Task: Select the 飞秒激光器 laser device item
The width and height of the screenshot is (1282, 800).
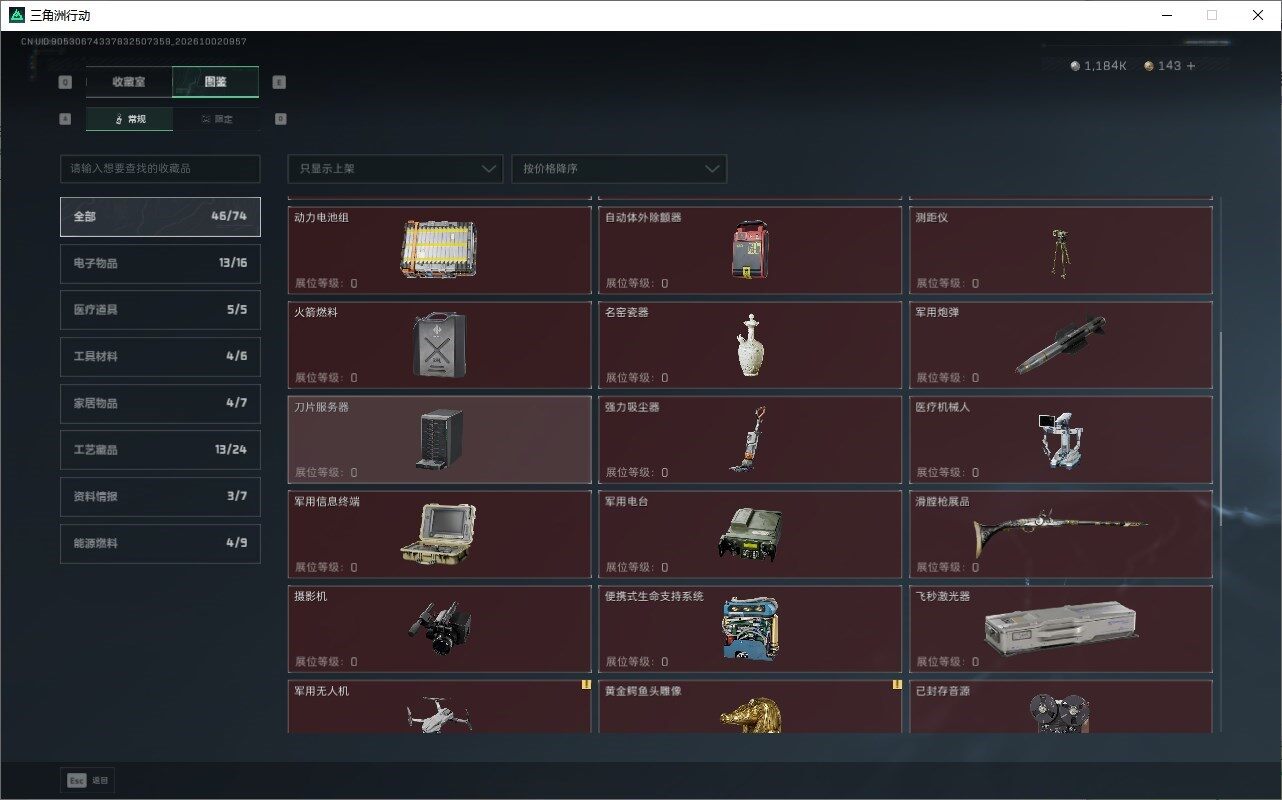Action: point(1061,629)
